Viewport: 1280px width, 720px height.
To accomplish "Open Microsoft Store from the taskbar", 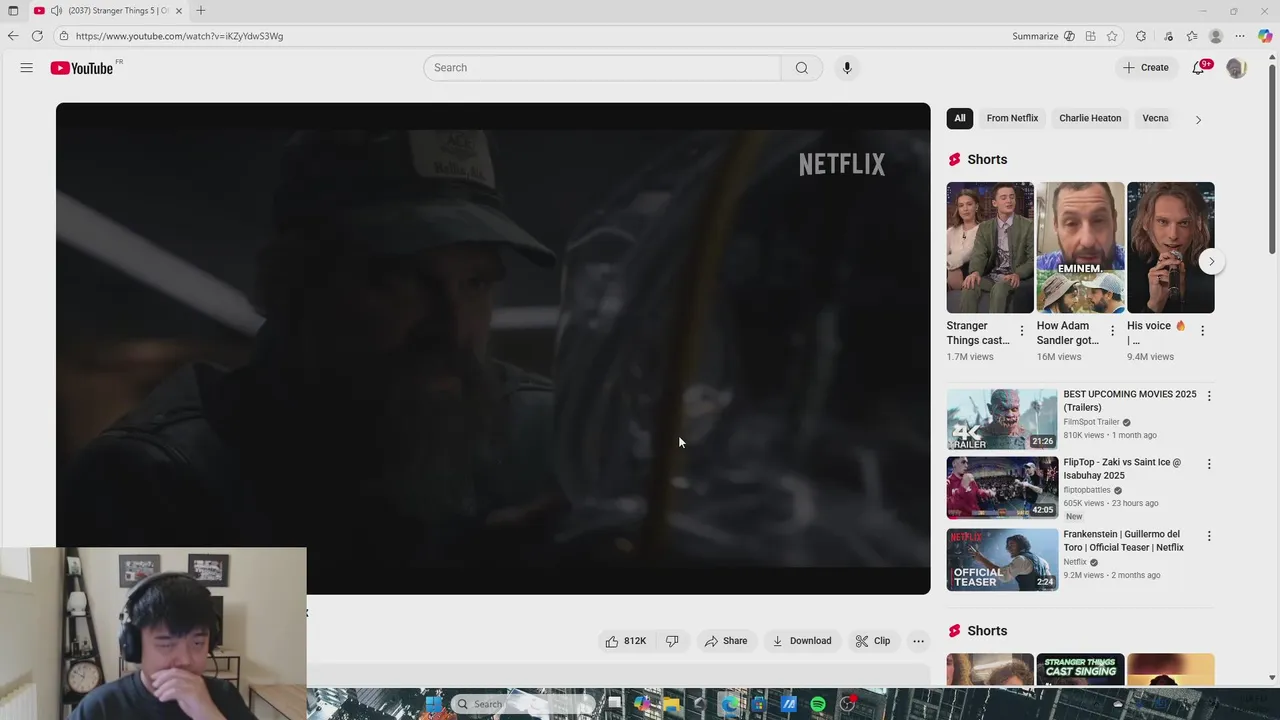I will [760, 704].
